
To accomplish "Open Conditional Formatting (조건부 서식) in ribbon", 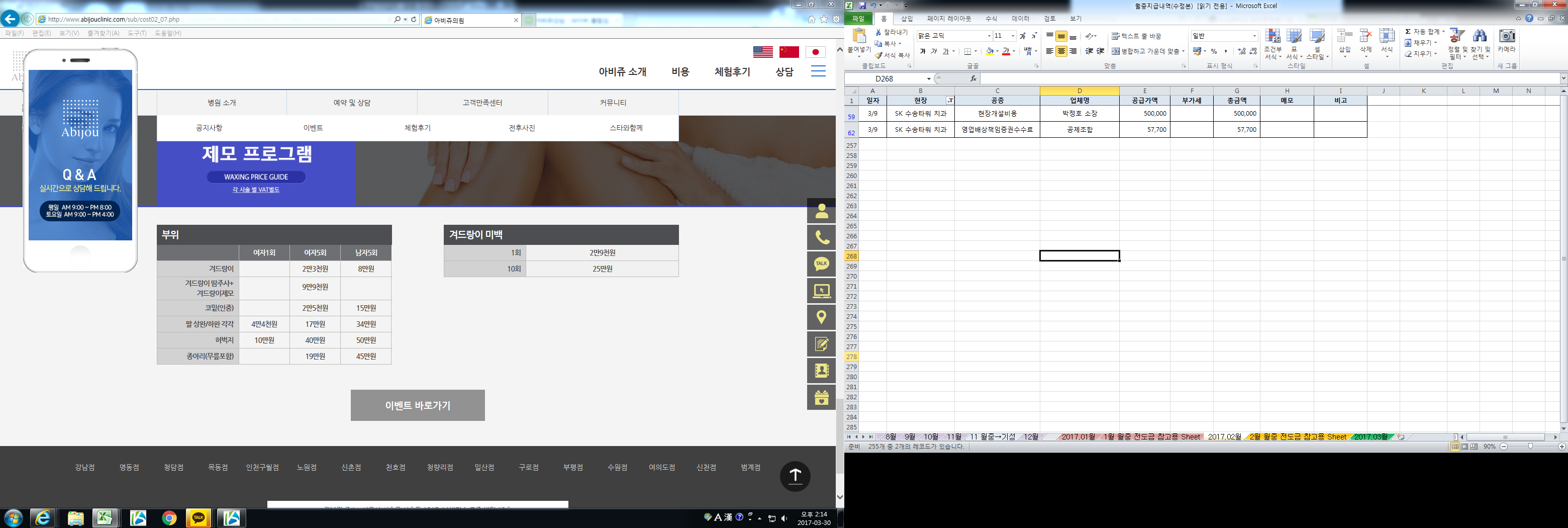I will point(1273,44).
